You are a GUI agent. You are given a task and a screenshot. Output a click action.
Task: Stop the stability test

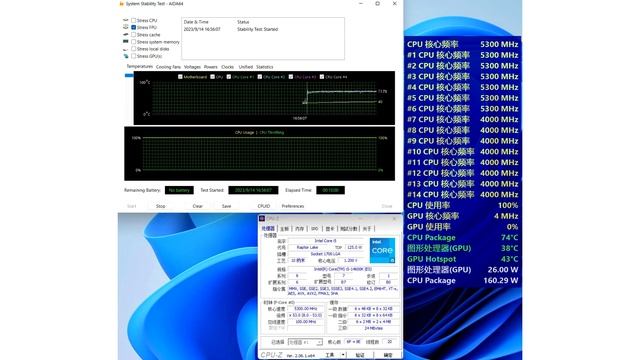click(x=161, y=206)
